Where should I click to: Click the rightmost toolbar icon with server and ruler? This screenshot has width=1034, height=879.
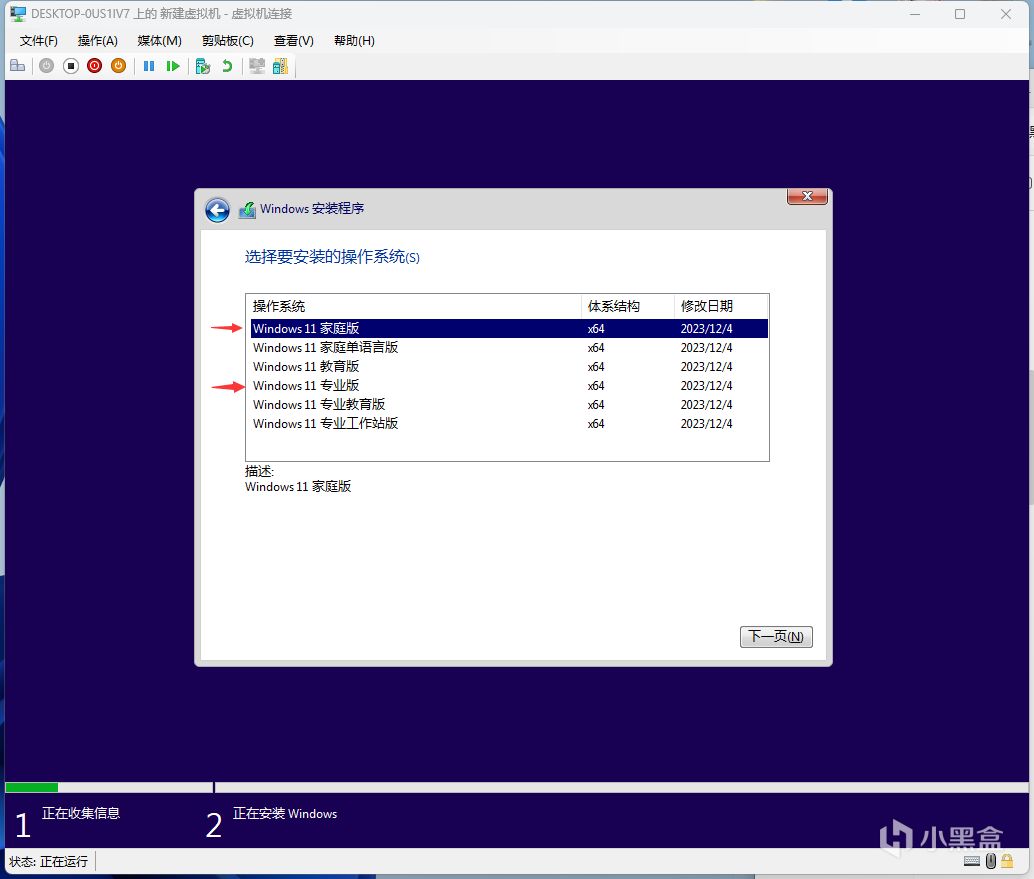tap(280, 66)
